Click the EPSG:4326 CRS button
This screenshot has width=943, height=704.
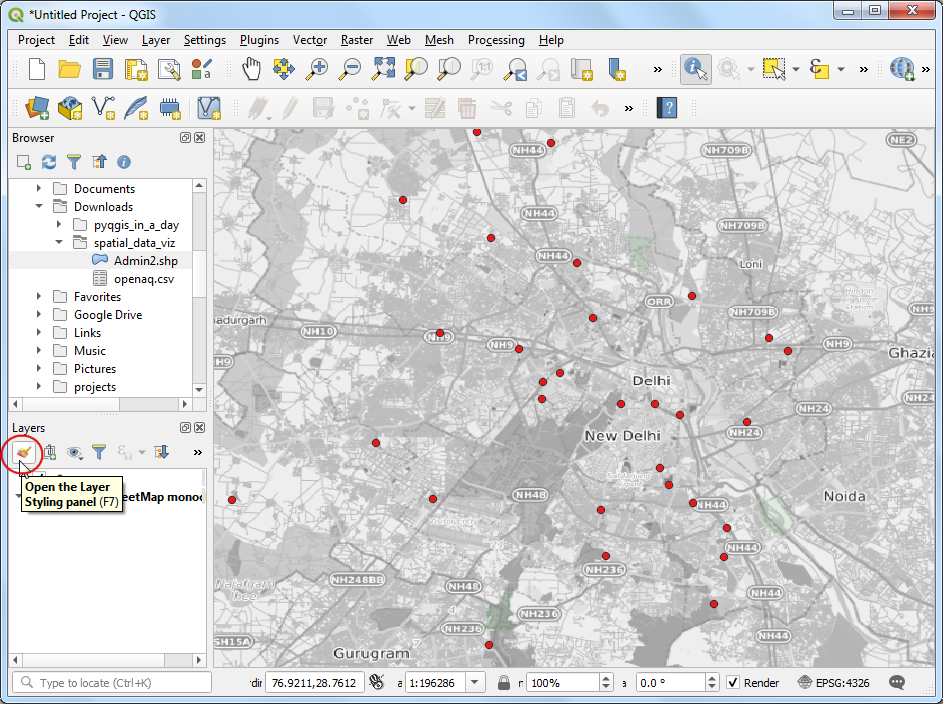pyautogui.click(x=837, y=683)
